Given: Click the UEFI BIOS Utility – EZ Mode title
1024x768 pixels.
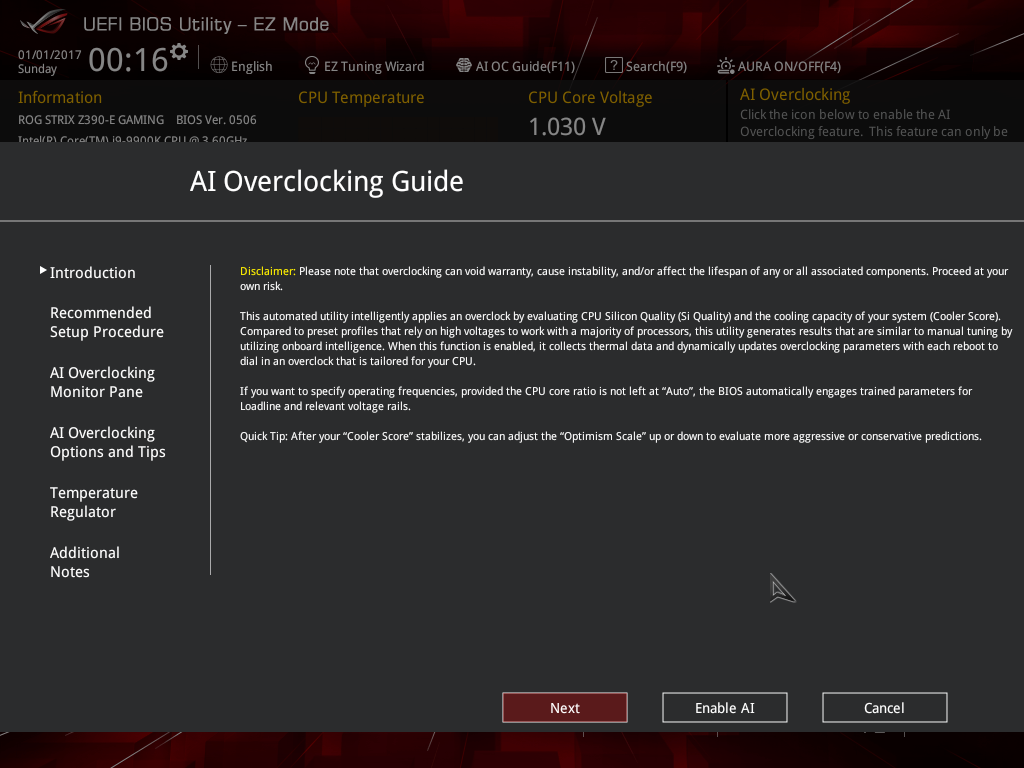Looking at the screenshot, I should pos(206,24).
